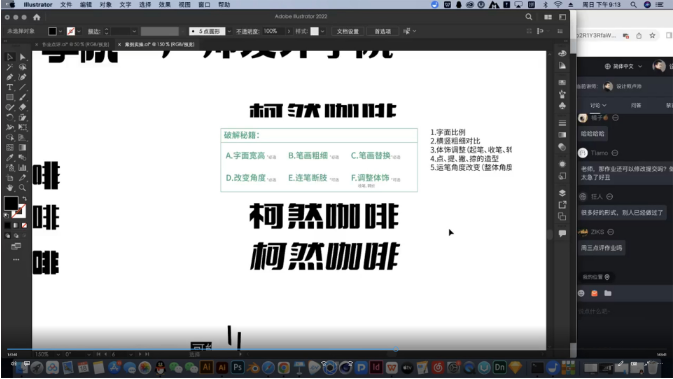Click the black fill color swatch
The image size is (673, 379).
11,203
